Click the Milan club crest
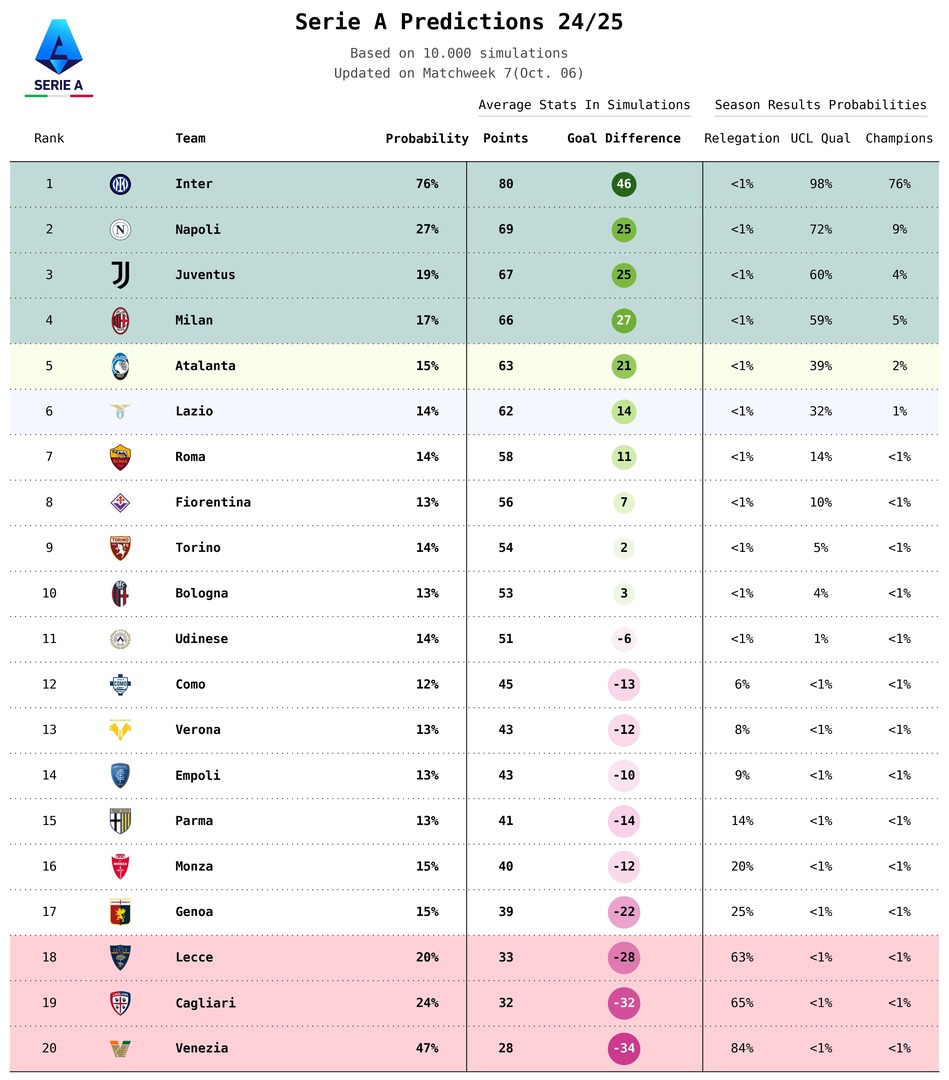 (x=120, y=321)
